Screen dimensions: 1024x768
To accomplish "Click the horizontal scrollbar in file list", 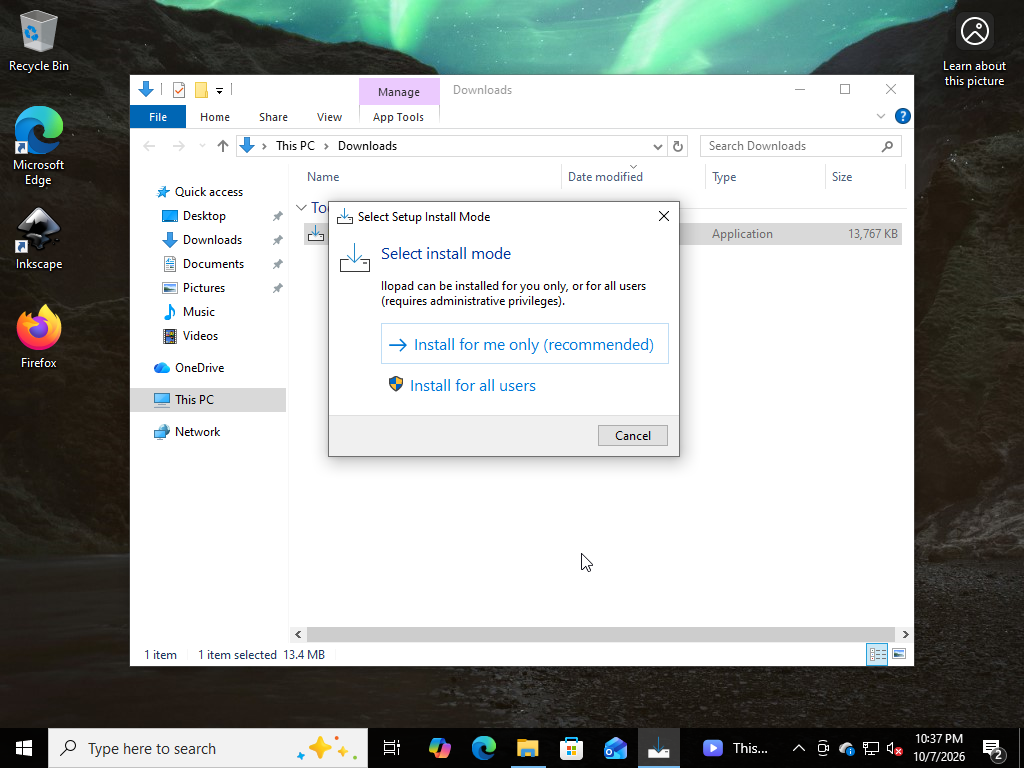I will click(x=600, y=634).
